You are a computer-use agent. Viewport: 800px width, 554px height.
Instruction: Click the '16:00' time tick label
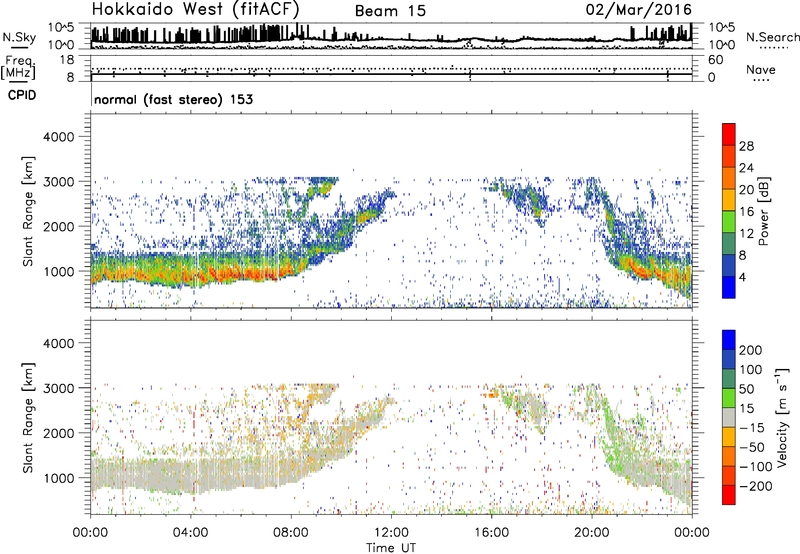[491, 533]
